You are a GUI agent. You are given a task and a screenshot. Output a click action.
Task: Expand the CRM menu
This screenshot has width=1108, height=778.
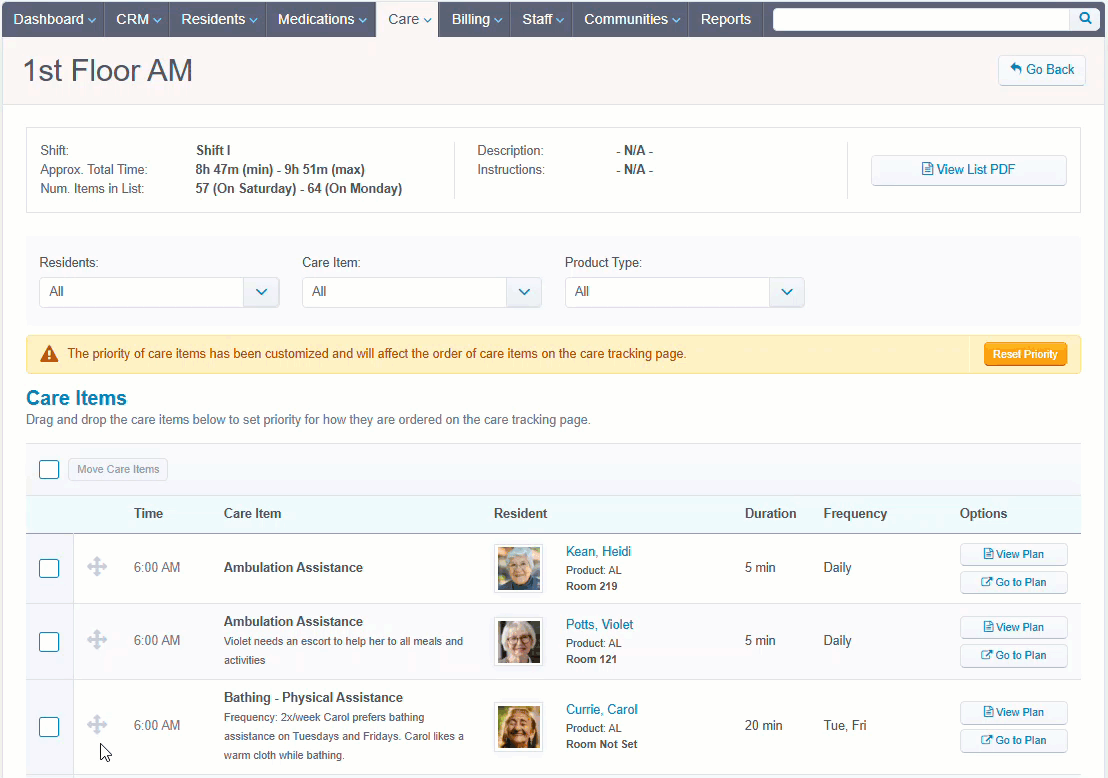(x=138, y=19)
